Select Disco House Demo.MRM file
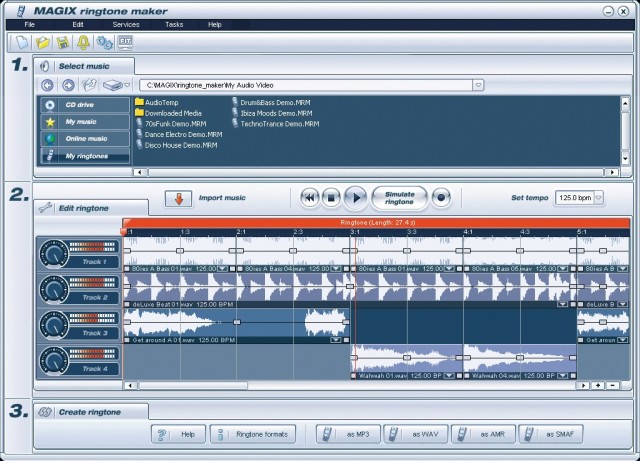The width and height of the screenshot is (640, 461). [x=177, y=145]
